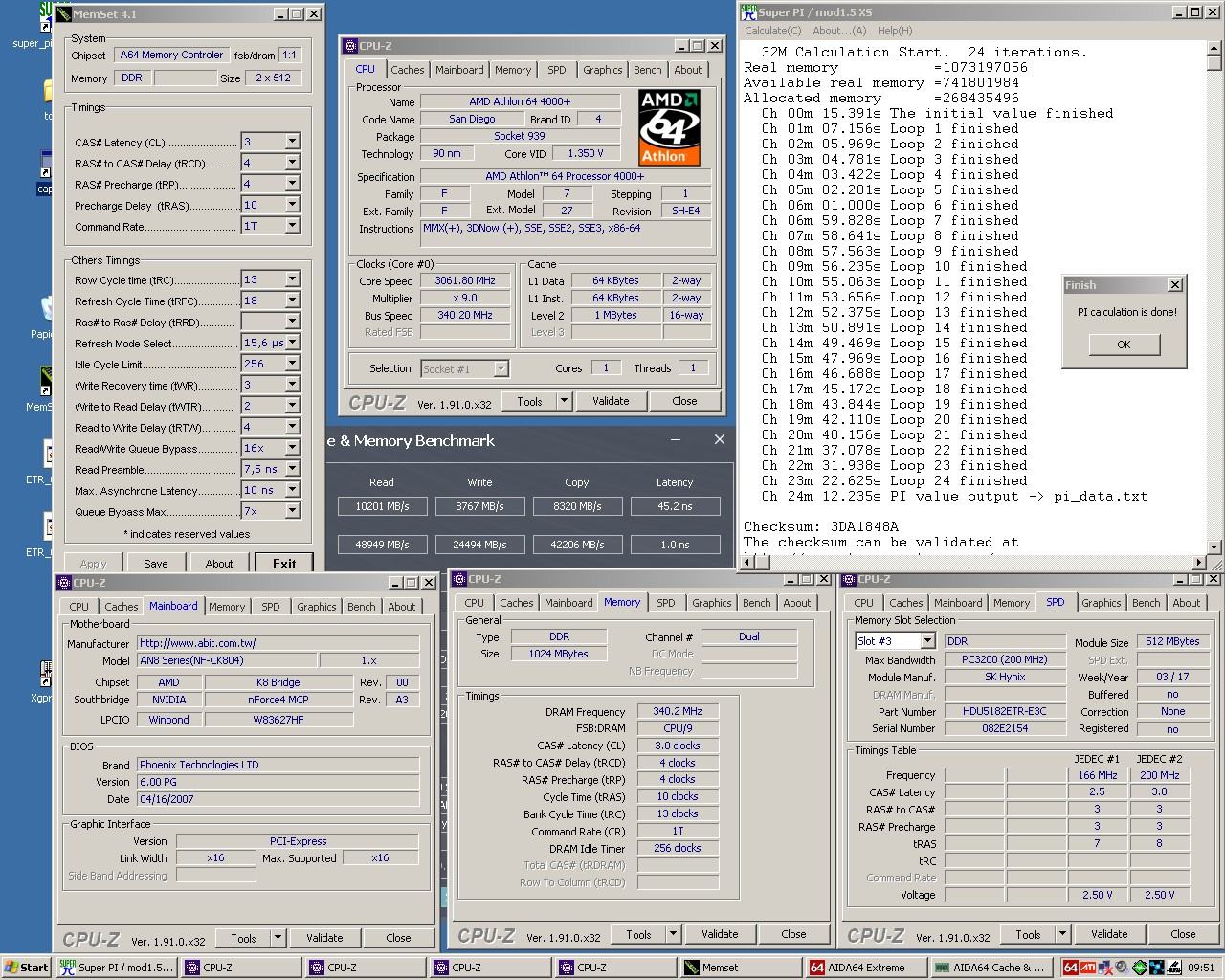Open the Xgpro desktop icon
The width and height of the screenshot is (1225, 980).
click(44, 673)
